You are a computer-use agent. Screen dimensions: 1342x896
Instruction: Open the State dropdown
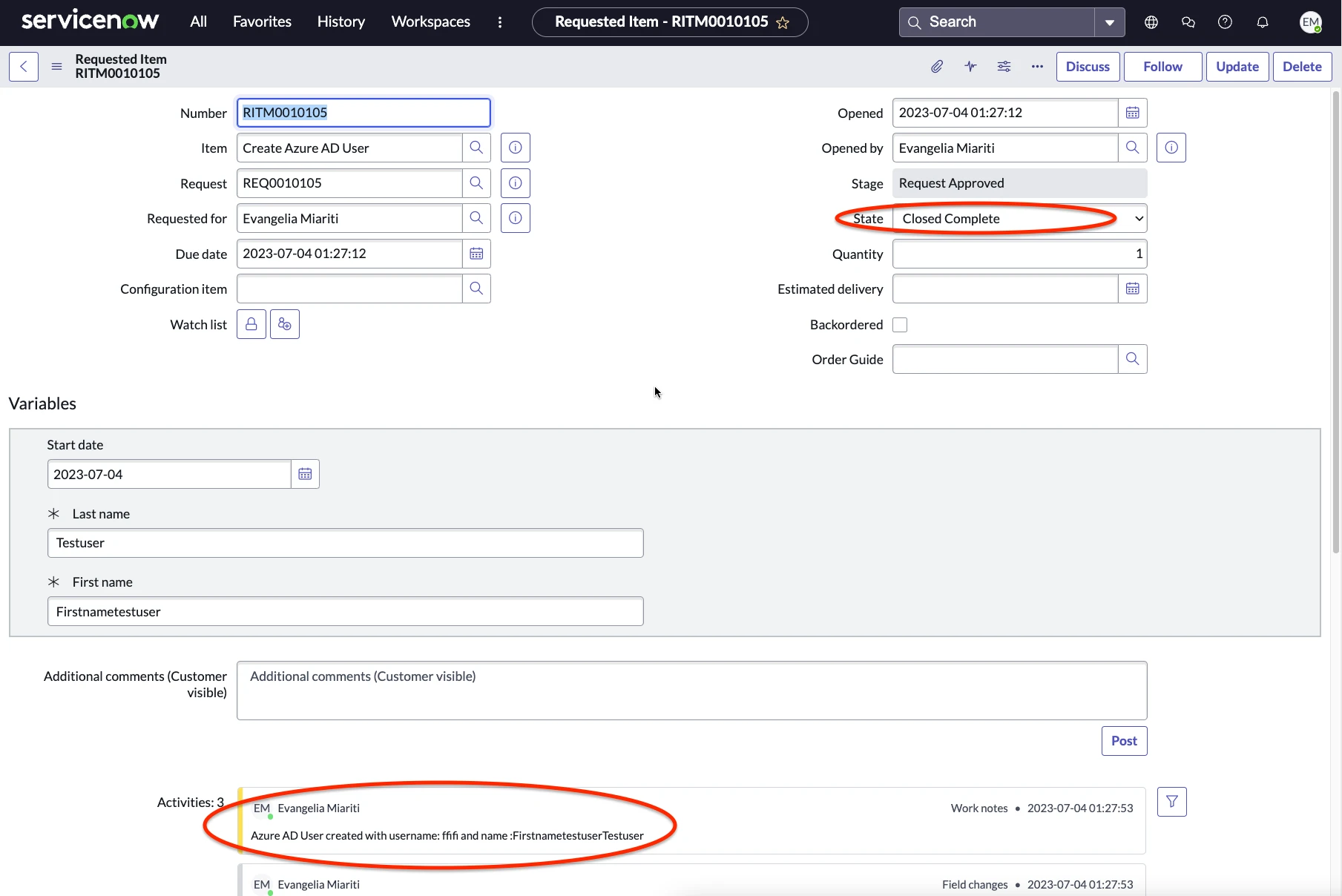point(1019,219)
